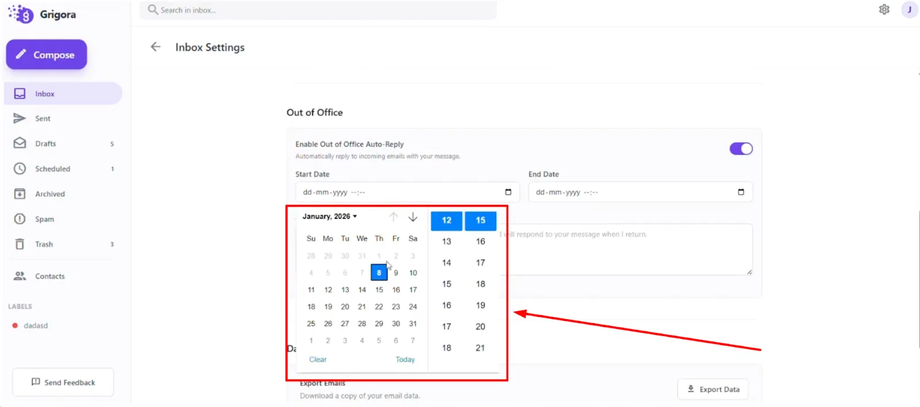Jump to Today in the calendar
This screenshot has height=407, width=920.
coord(405,359)
